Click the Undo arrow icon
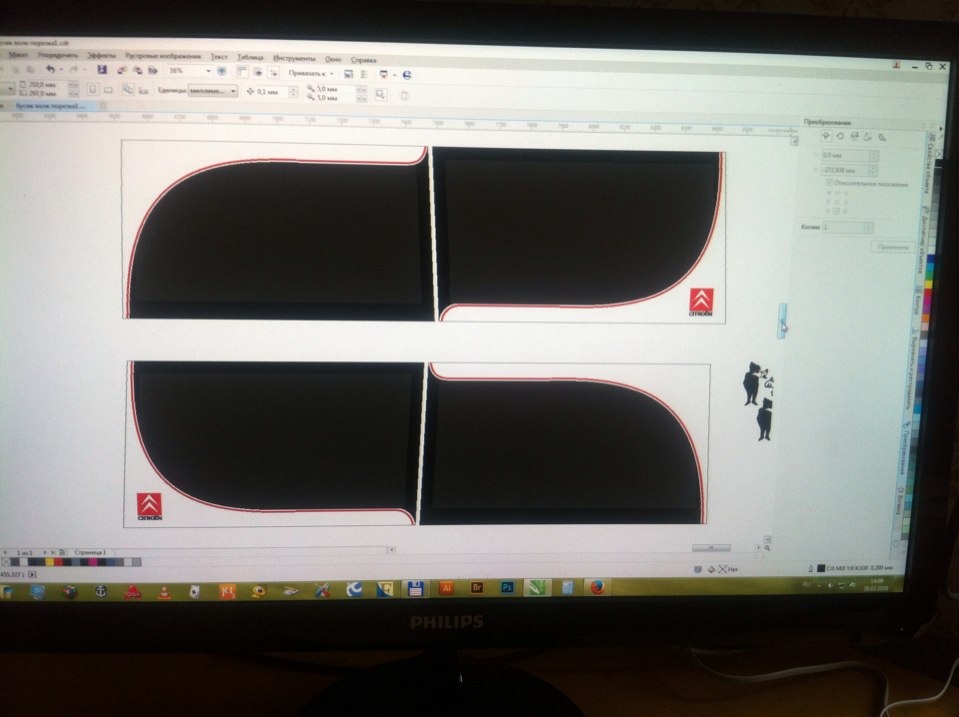The width and height of the screenshot is (959, 717). 50,69
